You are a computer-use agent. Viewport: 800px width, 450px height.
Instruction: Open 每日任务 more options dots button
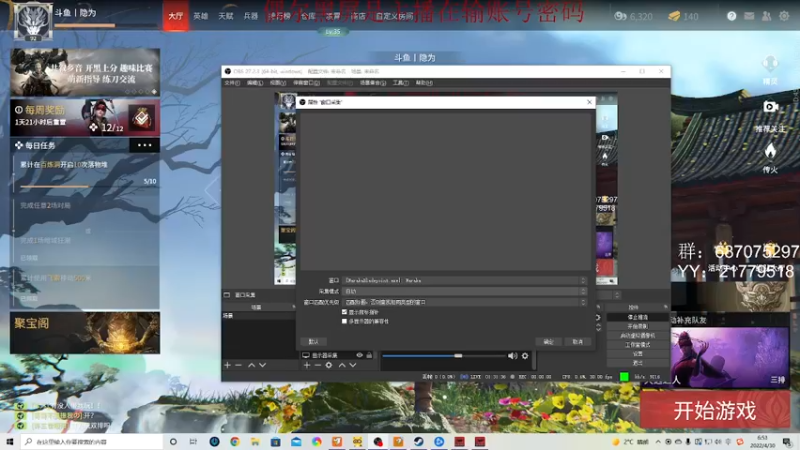144,145
